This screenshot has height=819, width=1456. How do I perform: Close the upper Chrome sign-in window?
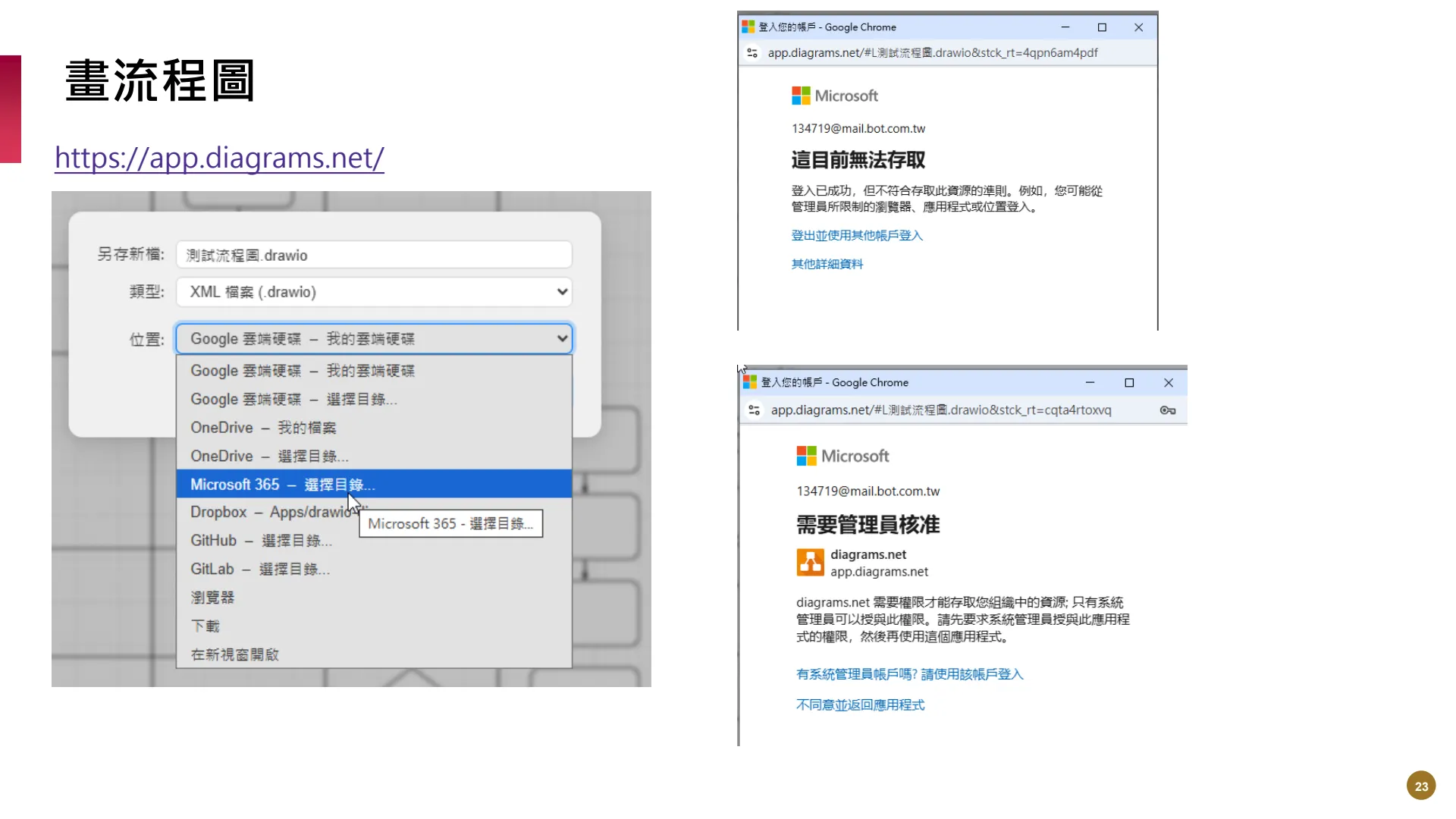pos(1138,27)
